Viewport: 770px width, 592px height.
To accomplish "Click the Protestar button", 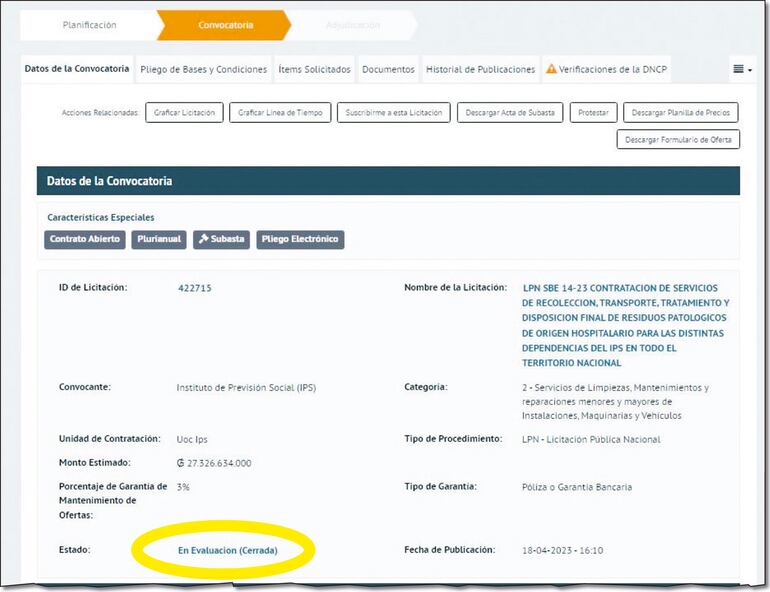I will tap(593, 113).
